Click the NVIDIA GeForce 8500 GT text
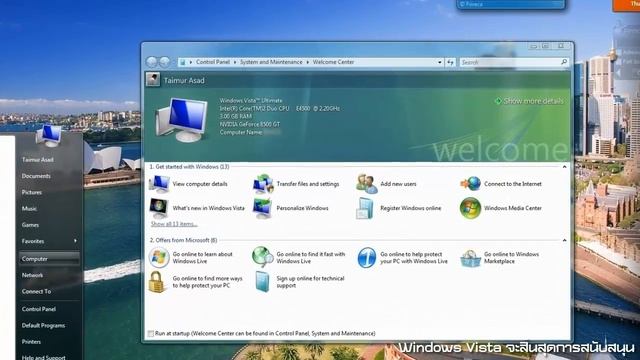This screenshot has width=640, height=360. (250, 124)
